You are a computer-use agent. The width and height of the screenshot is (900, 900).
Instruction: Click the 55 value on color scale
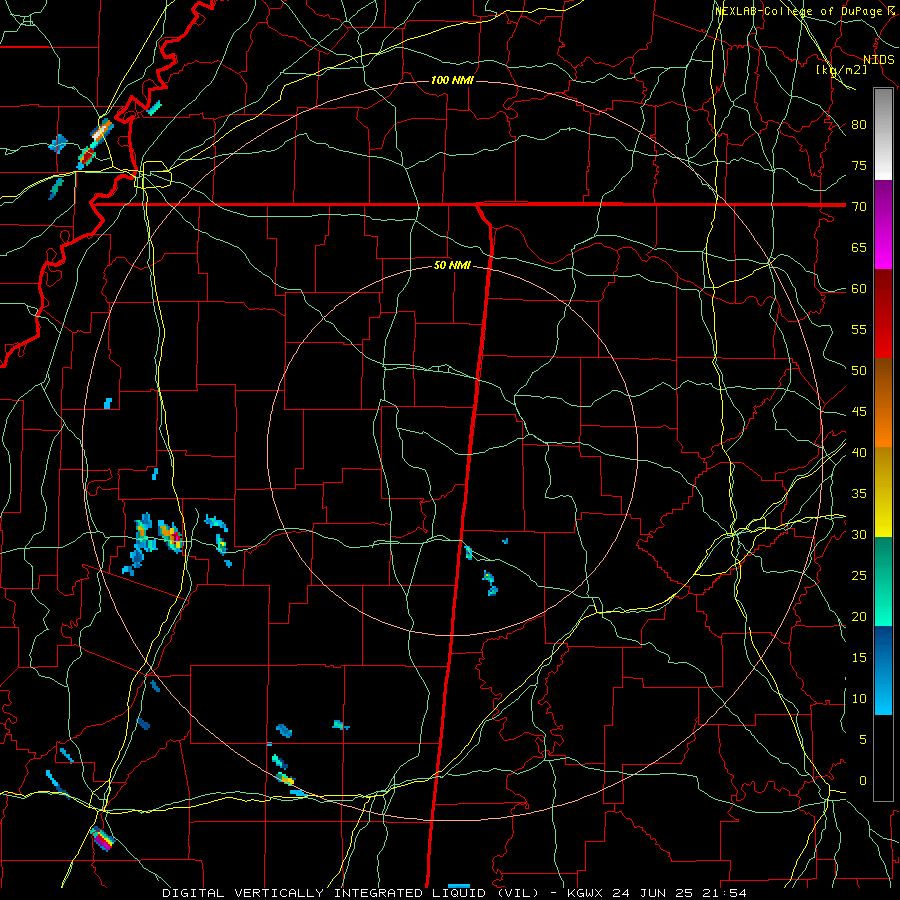click(x=859, y=329)
